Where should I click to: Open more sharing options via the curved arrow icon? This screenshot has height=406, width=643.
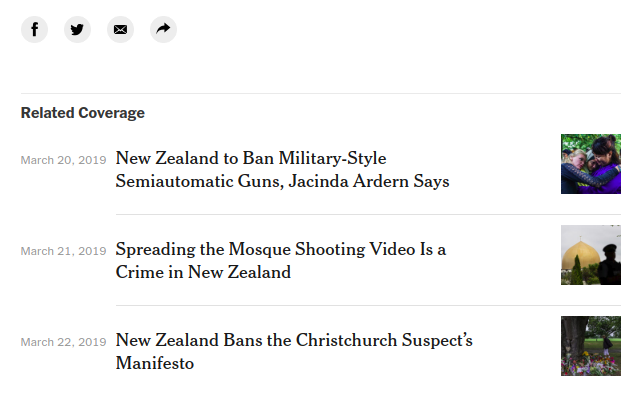click(164, 30)
